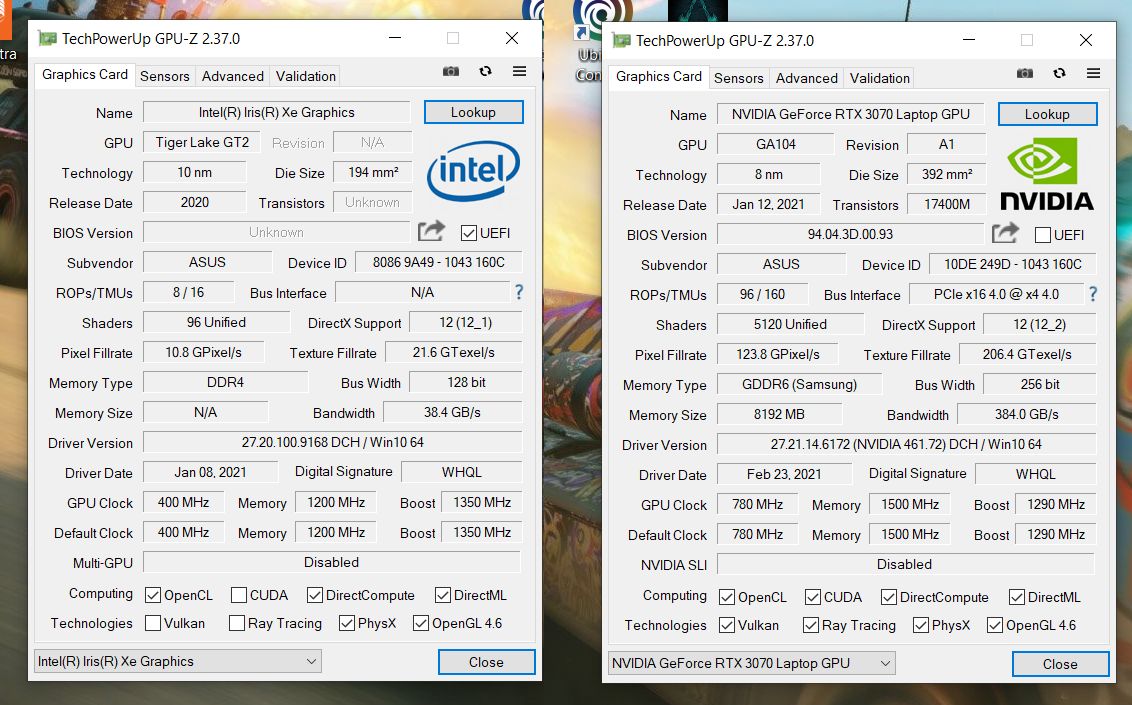Open hamburger menu in NVIDIA GPU-Z window
Image resolution: width=1132 pixels, height=705 pixels.
pos(1093,74)
